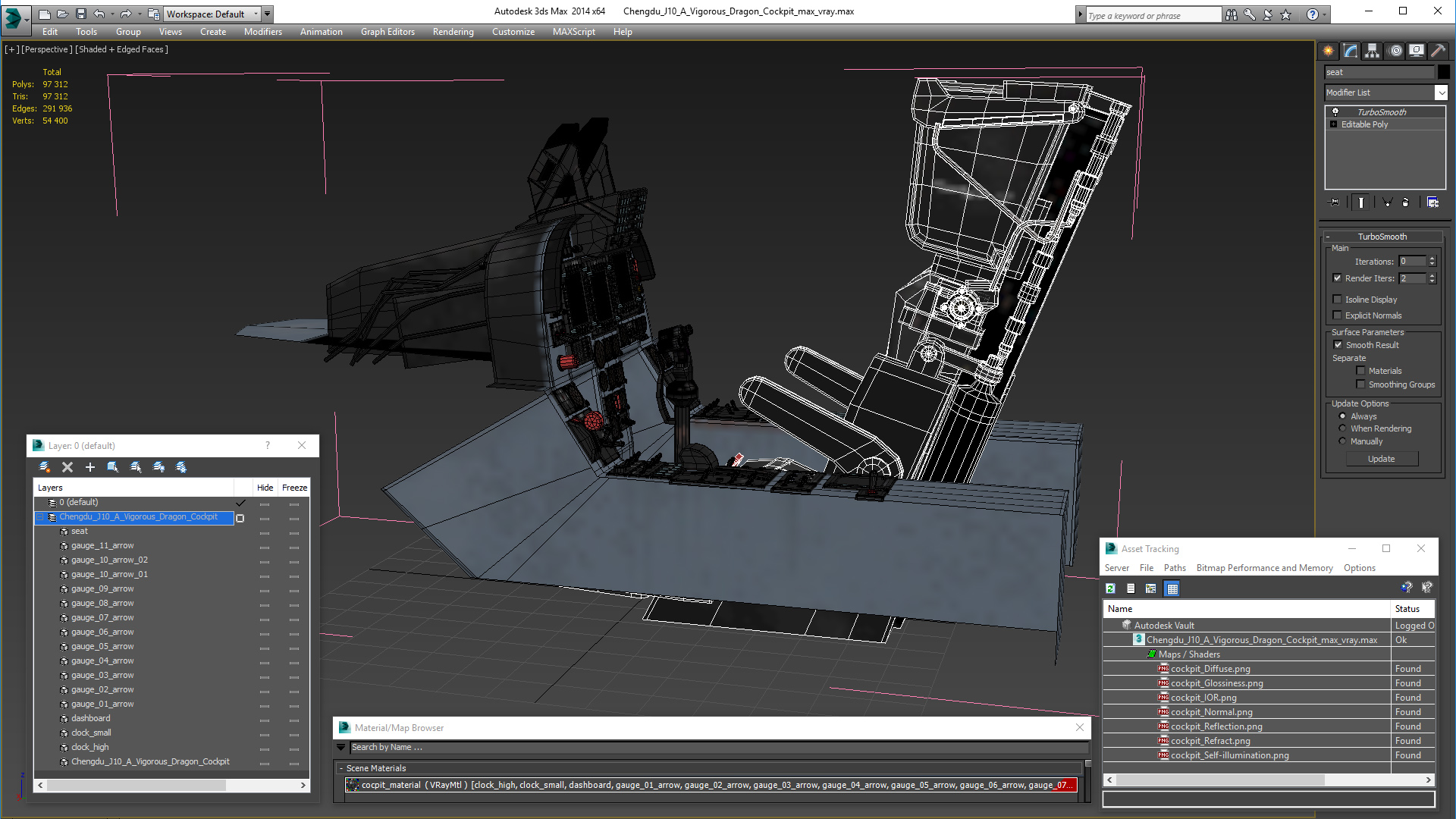Toggle Render Iters checkbox
The height and width of the screenshot is (819, 1456).
point(1338,278)
